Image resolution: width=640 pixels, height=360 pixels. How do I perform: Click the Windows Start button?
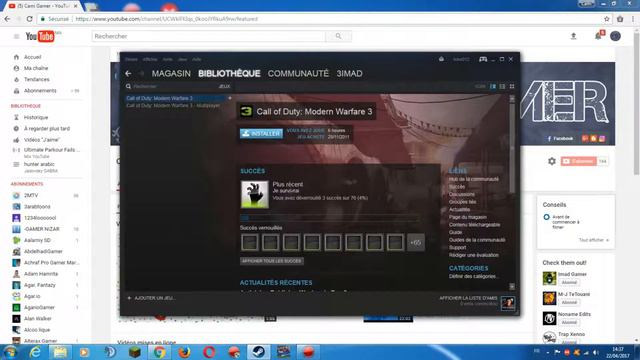10,352
